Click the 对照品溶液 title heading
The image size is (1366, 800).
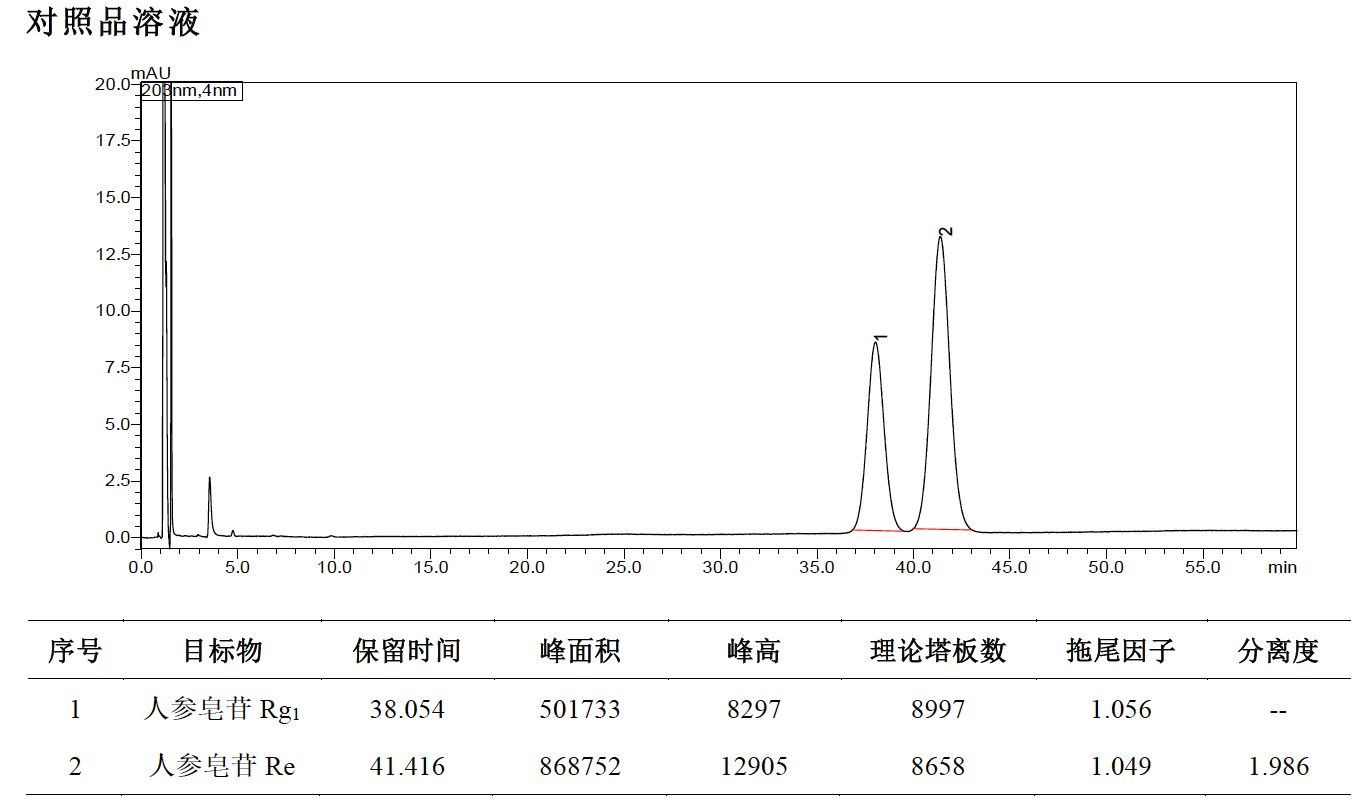click(x=113, y=23)
